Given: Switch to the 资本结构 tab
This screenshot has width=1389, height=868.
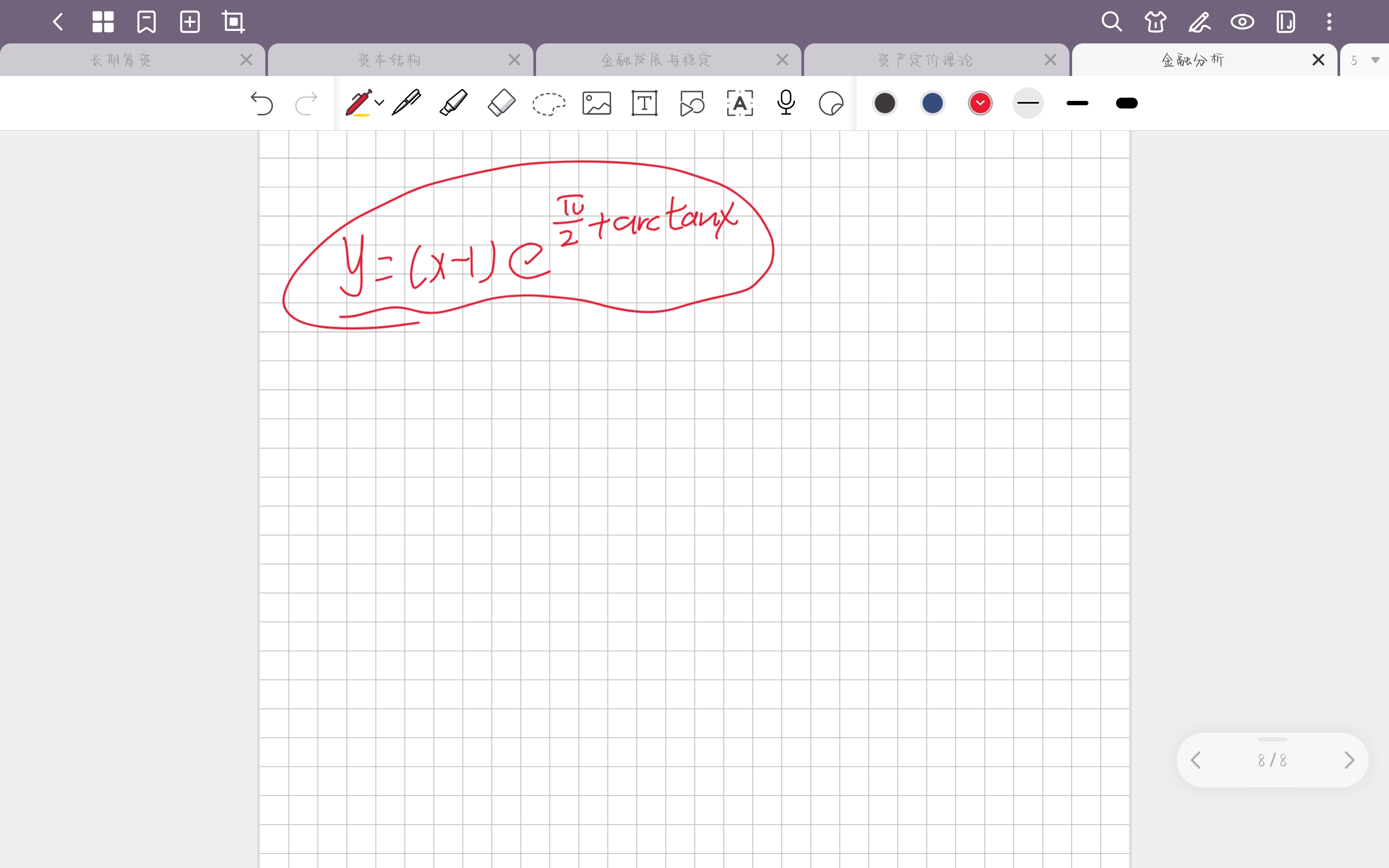Looking at the screenshot, I should 389,59.
